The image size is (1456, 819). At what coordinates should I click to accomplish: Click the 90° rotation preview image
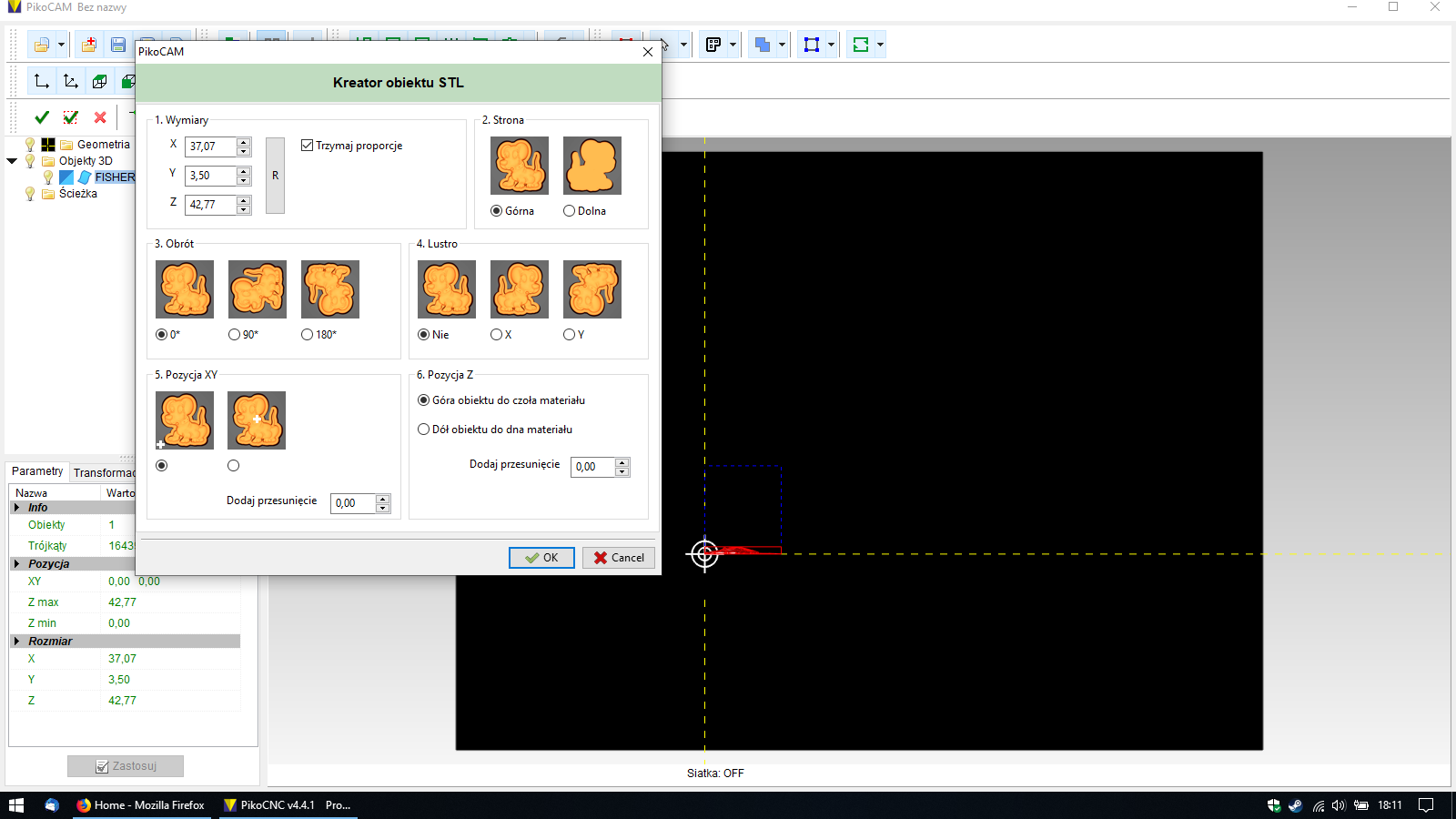click(x=258, y=289)
